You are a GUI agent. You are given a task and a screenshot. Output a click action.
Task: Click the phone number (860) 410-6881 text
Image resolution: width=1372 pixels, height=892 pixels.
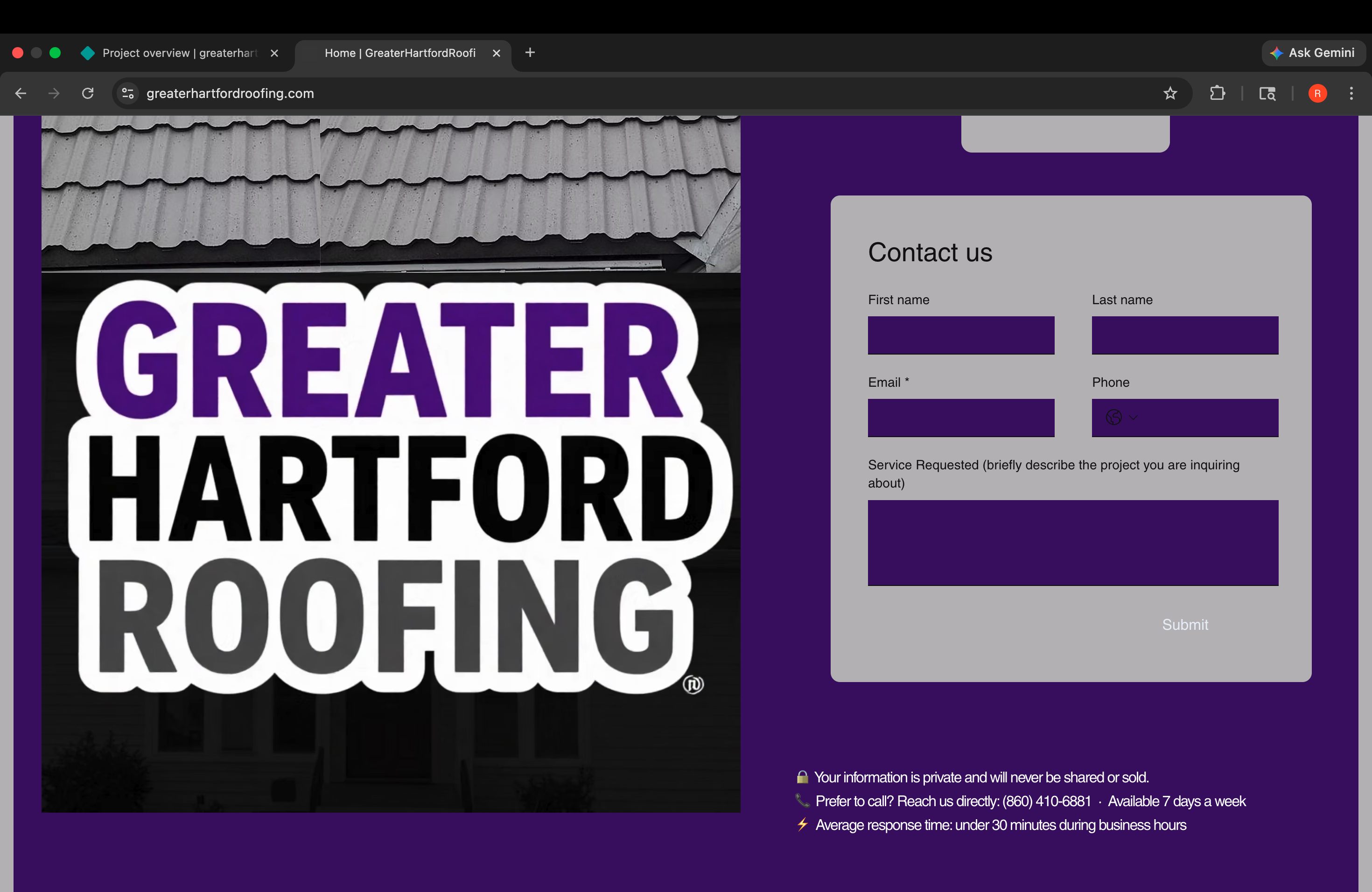click(x=1046, y=801)
